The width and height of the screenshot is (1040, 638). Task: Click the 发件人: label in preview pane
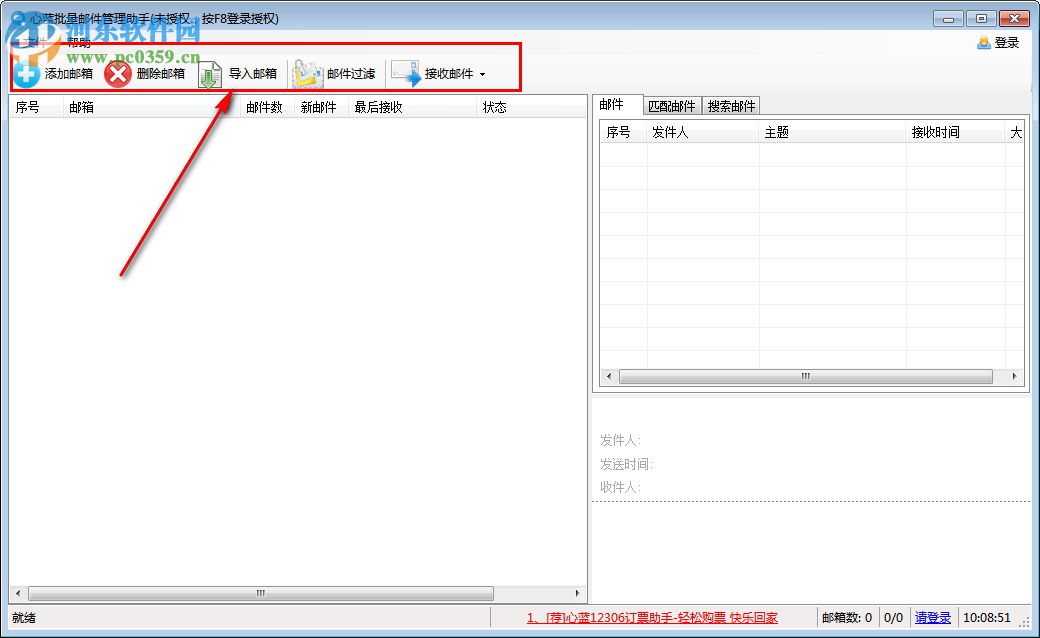(x=620, y=440)
